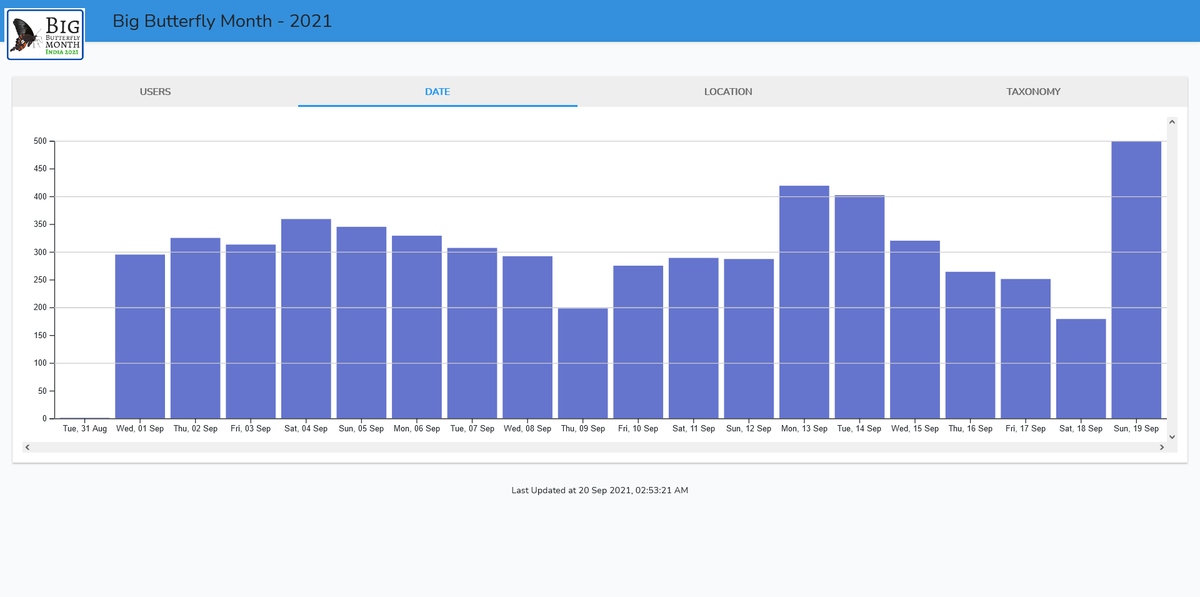The width and height of the screenshot is (1200, 597).
Task: Select the Sat, 18 Sep bar
Action: tap(1081, 368)
